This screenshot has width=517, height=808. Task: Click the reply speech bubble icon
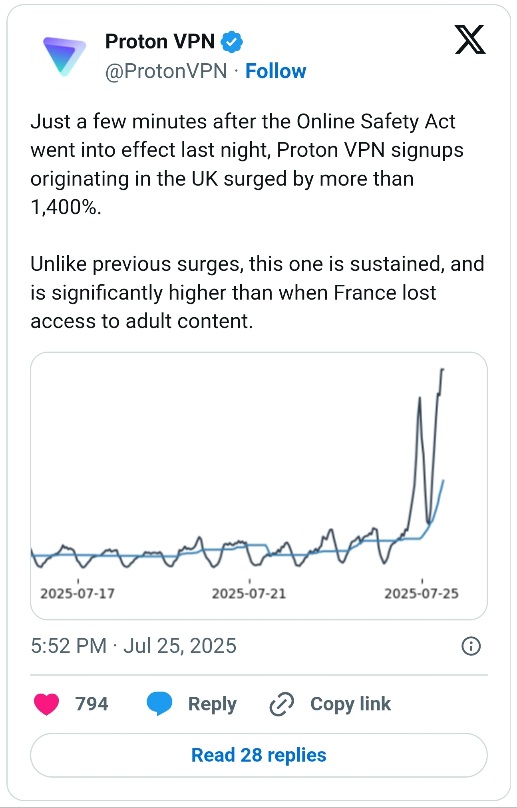pos(159,704)
